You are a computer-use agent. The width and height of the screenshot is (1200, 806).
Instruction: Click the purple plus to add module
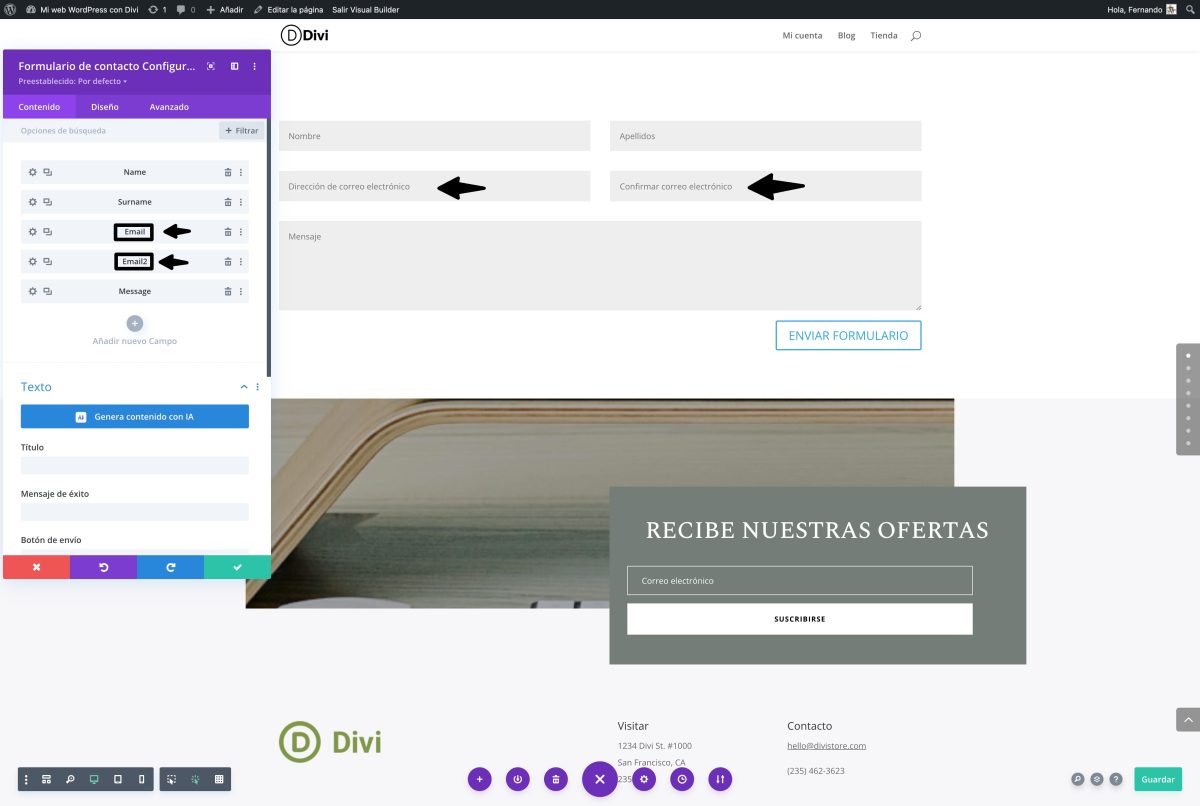pyautogui.click(x=480, y=779)
